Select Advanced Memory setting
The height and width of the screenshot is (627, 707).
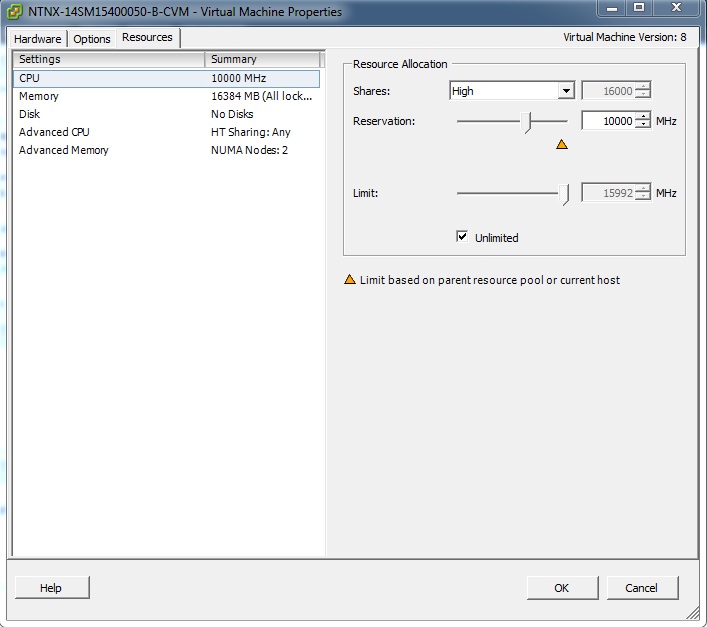coord(64,150)
